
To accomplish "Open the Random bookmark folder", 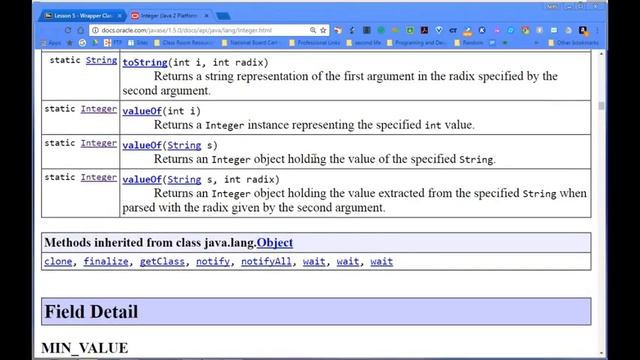I will [469, 42].
